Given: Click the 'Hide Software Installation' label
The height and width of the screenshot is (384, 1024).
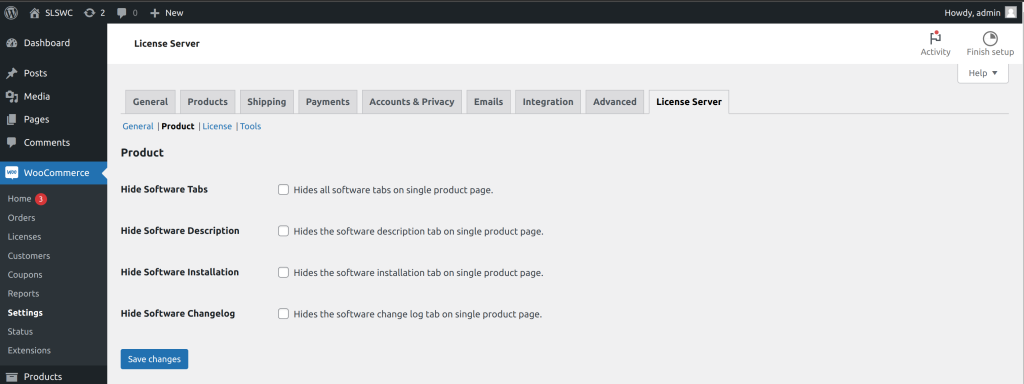Looking at the screenshot, I should point(180,272).
